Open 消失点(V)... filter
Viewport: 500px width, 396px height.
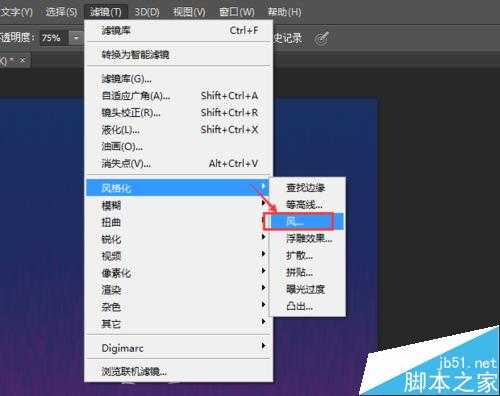(179, 164)
